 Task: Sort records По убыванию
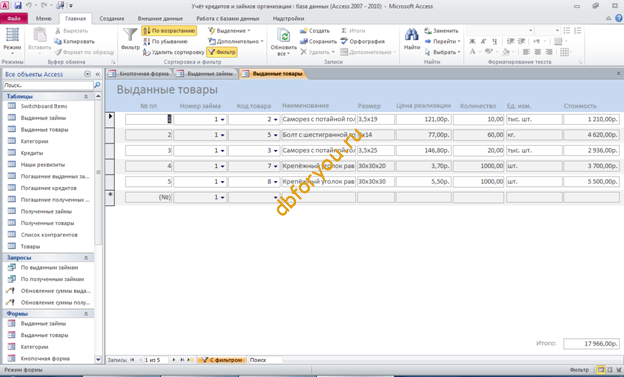pyautogui.click(x=166, y=41)
